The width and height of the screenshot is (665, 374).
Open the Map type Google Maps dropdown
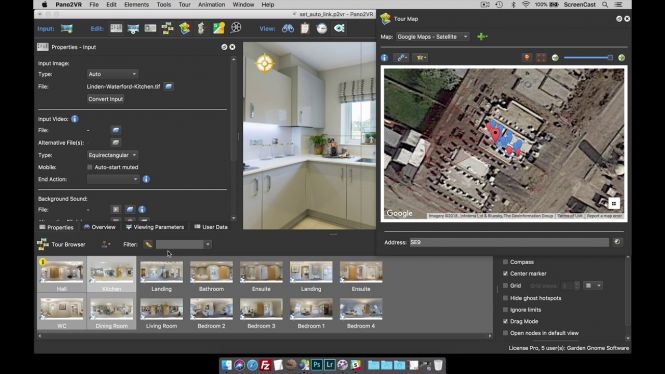point(432,37)
